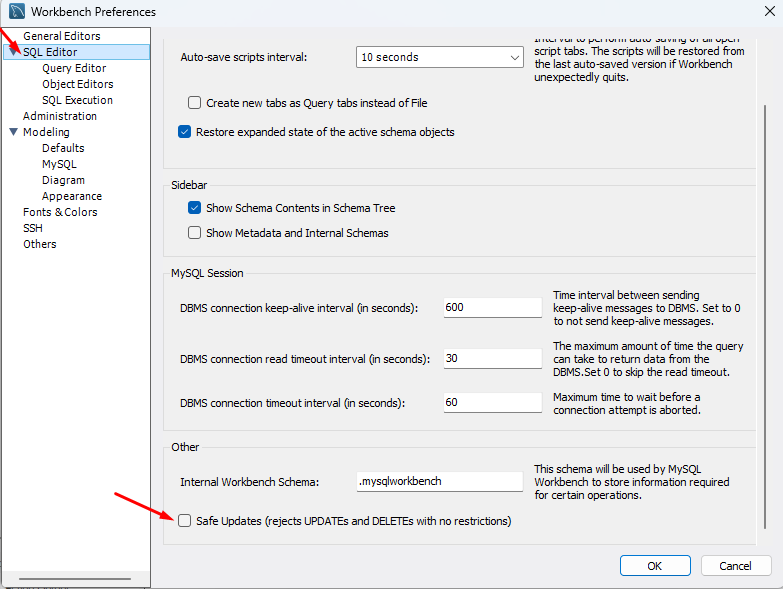This screenshot has height=589, width=783.
Task: Click the Auto-save scripts interval label
Action: click(244, 57)
